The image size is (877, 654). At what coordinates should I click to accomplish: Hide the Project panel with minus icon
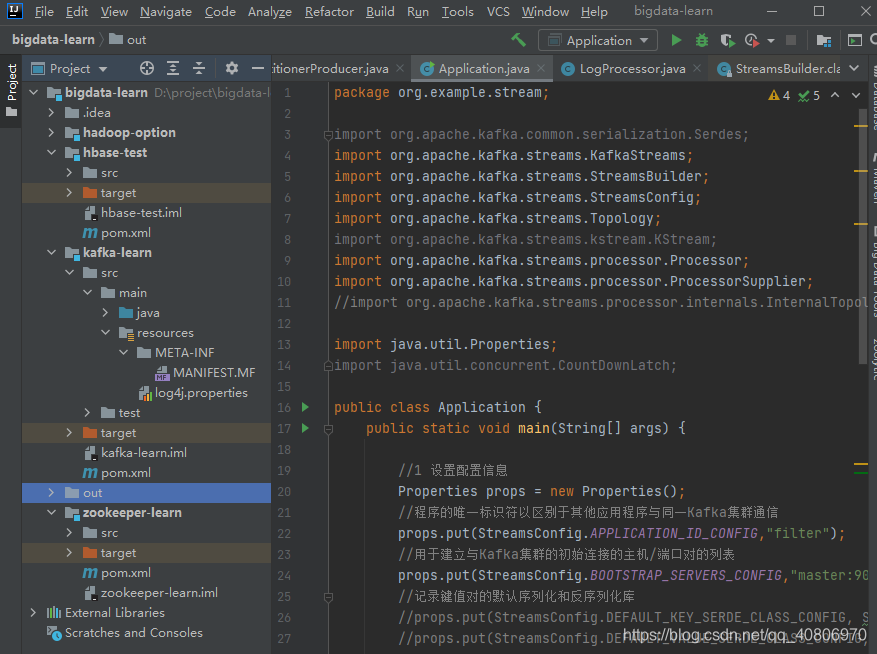click(x=257, y=68)
